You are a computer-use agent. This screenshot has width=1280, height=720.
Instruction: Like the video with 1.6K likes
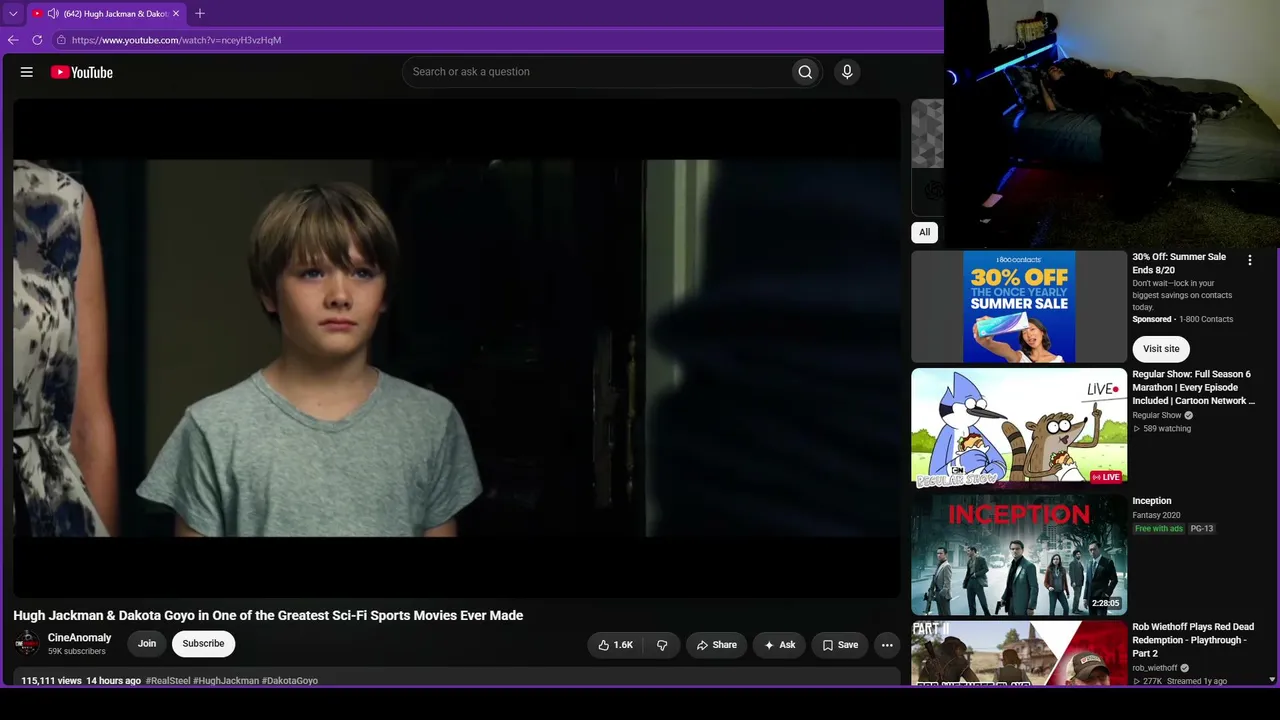(616, 645)
